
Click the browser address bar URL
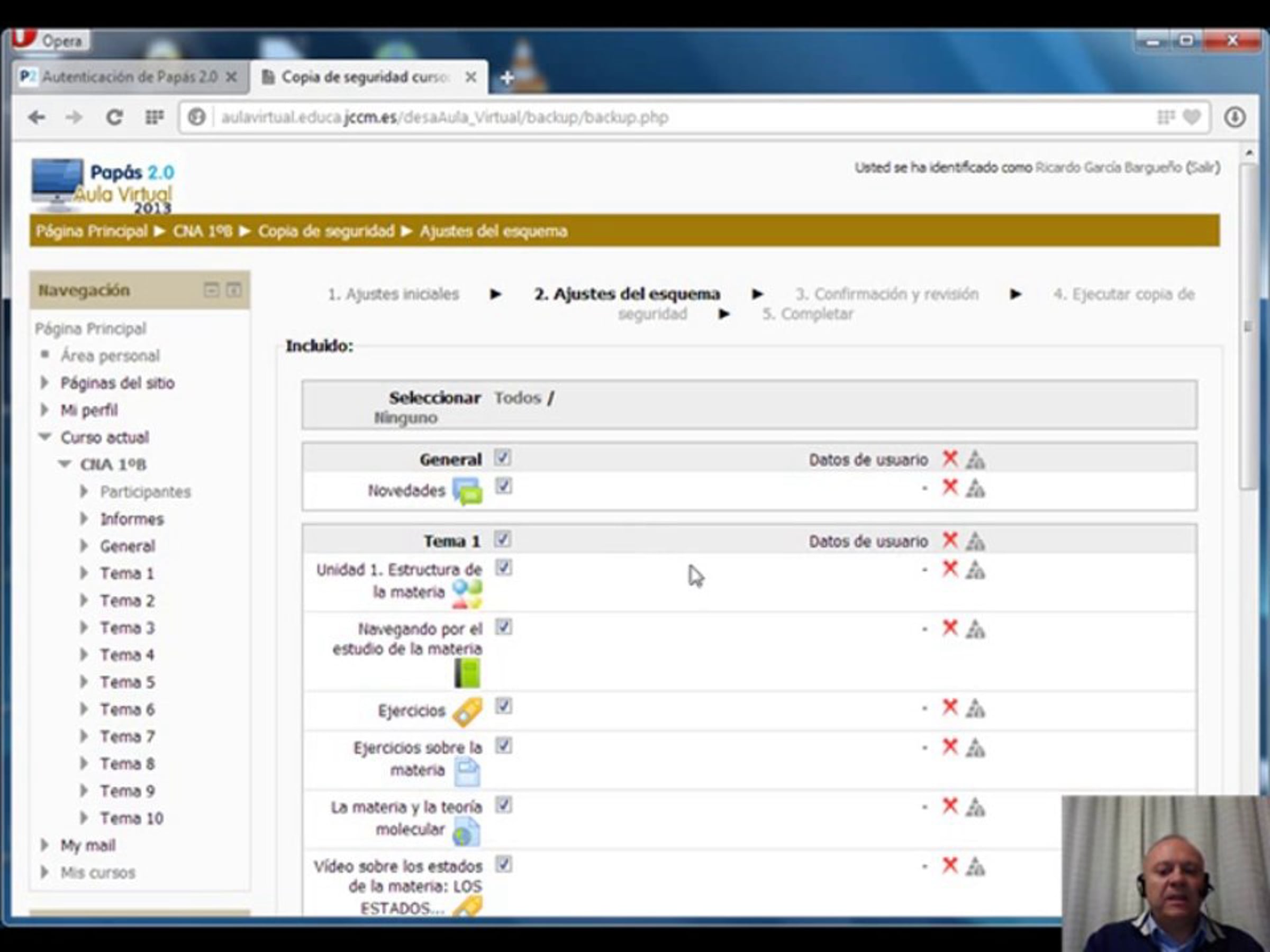445,117
